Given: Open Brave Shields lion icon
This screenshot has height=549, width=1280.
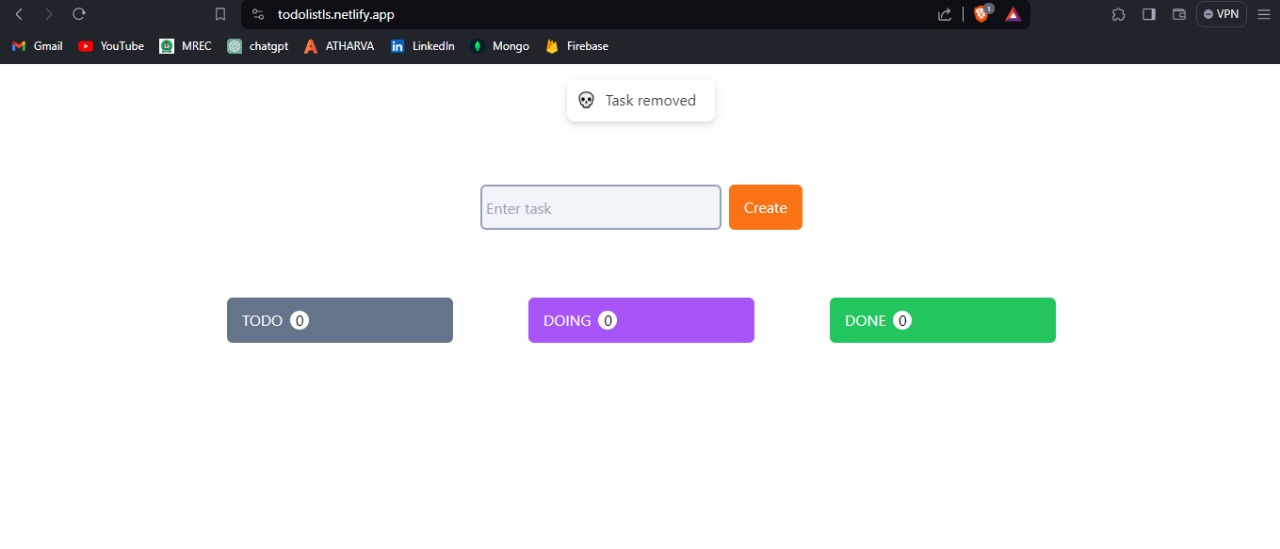Looking at the screenshot, I should 981,14.
